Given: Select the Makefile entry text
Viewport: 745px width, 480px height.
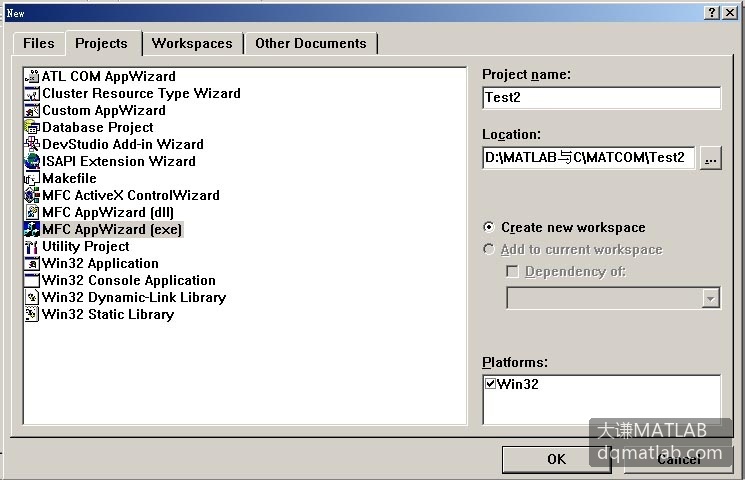Looking at the screenshot, I should [x=69, y=179].
